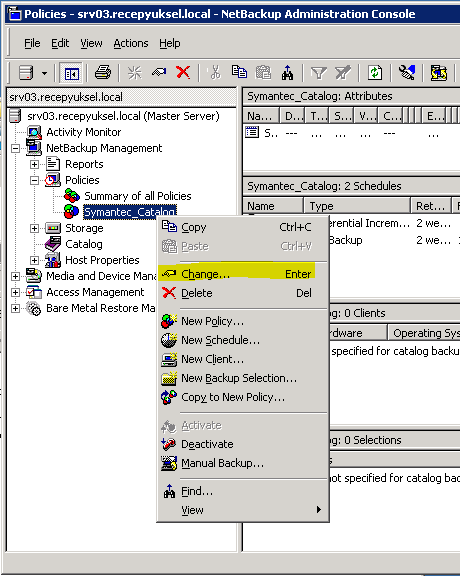The image size is (460, 576).
Task: Choose Deactivate in context menu
Action: pos(242,444)
